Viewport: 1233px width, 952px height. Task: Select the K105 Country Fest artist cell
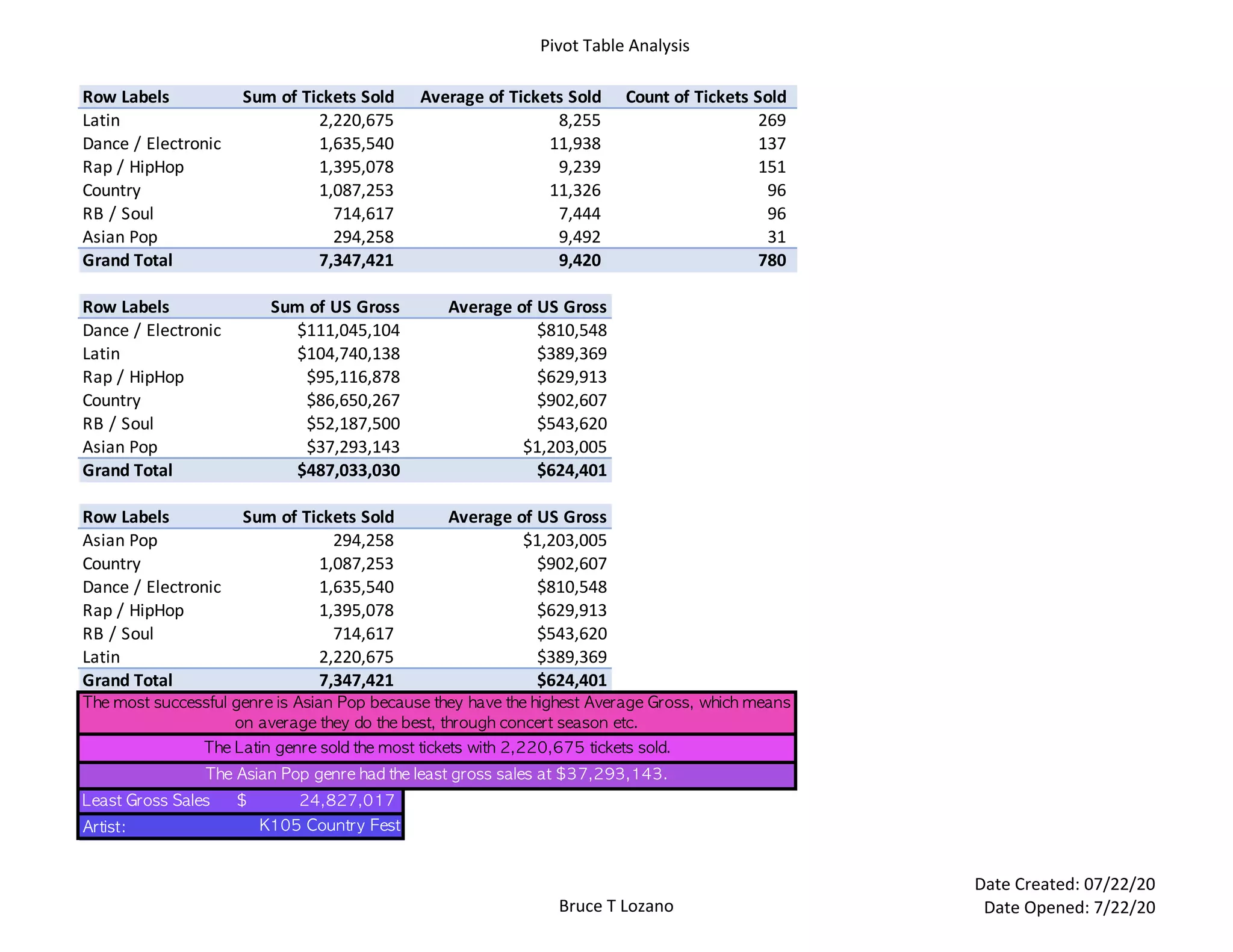point(329,825)
